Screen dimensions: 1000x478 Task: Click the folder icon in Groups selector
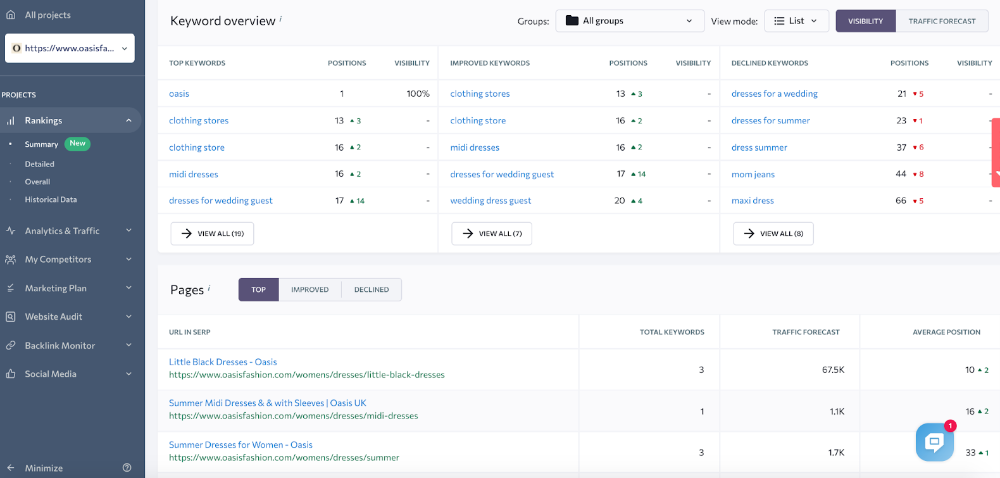(571, 20)
